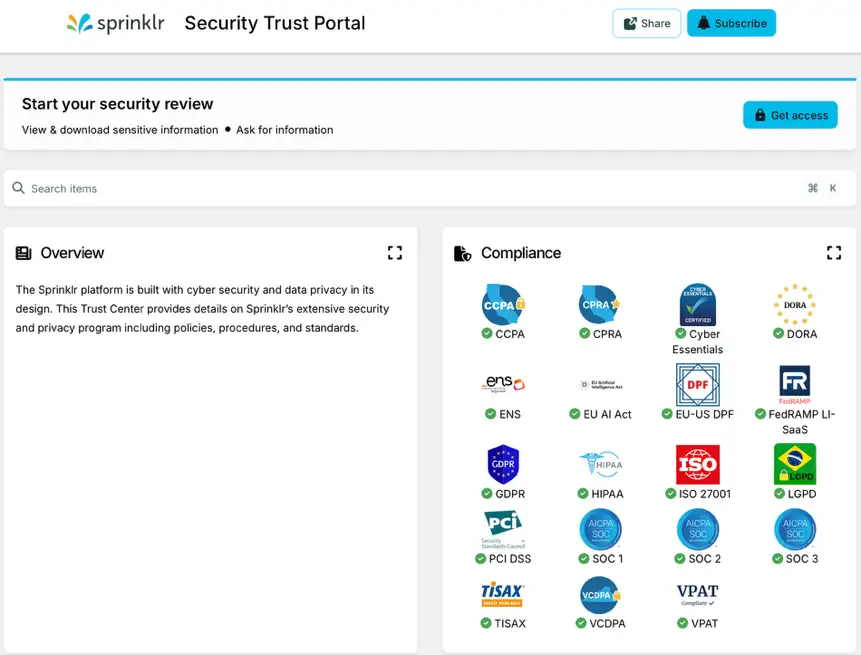Open the GDPR shield badge

pos(503,464)
